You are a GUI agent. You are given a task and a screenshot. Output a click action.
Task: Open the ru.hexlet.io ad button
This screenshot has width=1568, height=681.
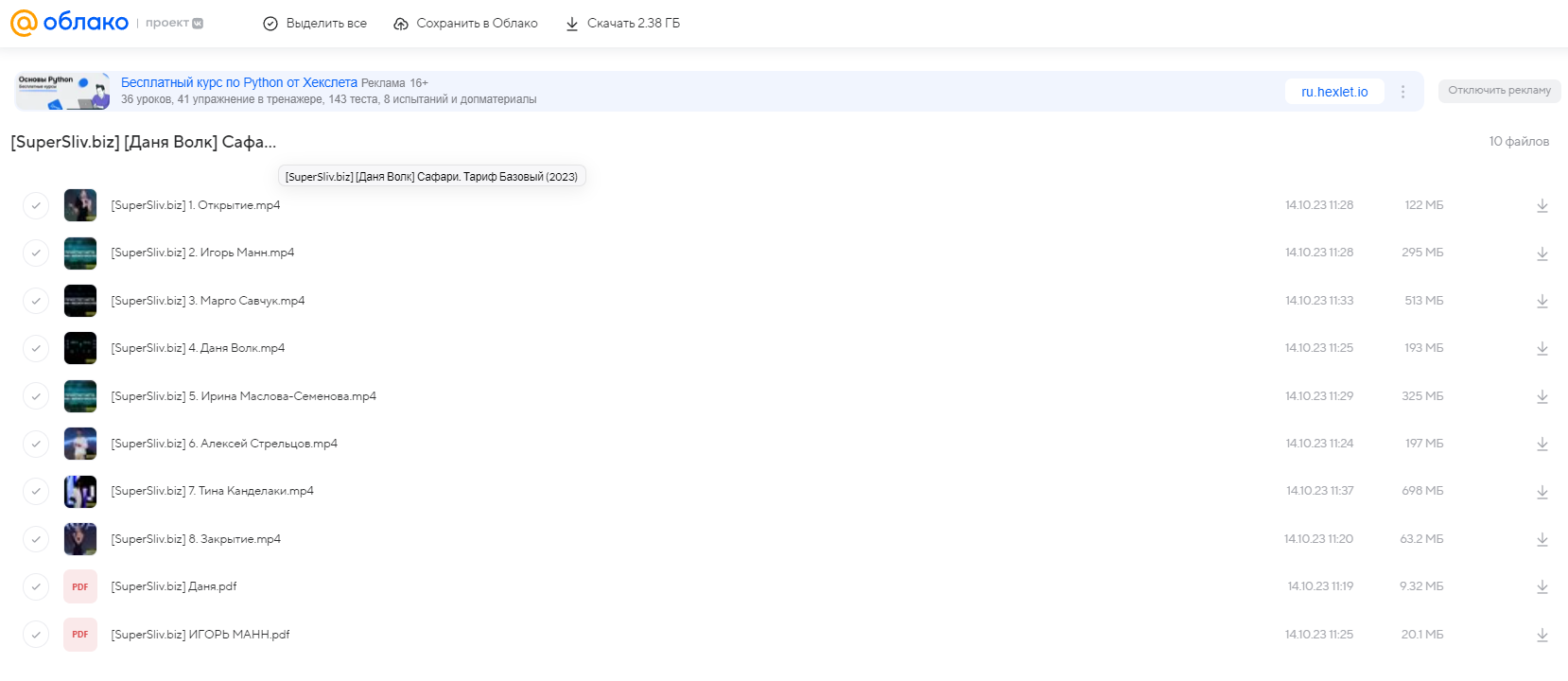pyautogui.click(x=1334, y=92)
